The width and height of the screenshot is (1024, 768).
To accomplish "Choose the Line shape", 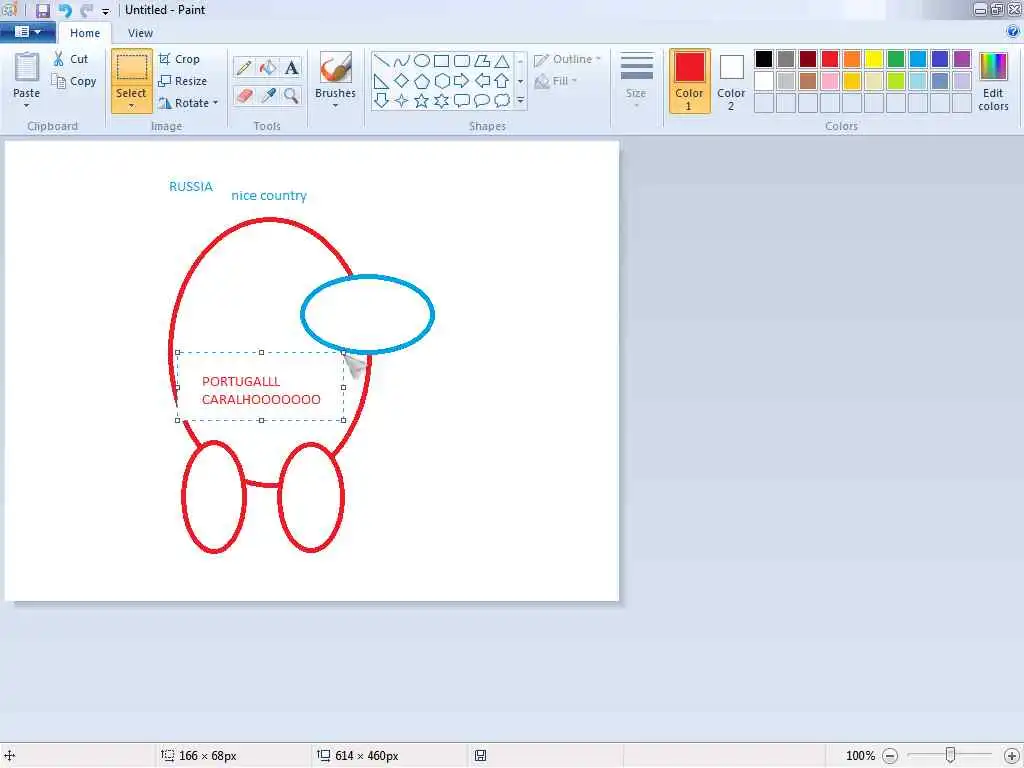I will point(381,61).
